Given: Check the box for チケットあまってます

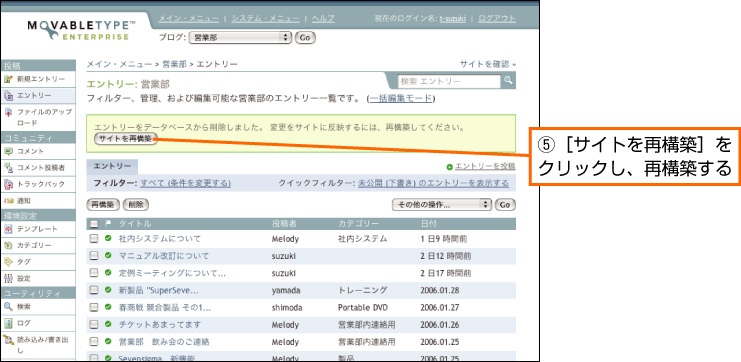Looking at the screenshot, I should pyautogui.click(x=94, y=325).
